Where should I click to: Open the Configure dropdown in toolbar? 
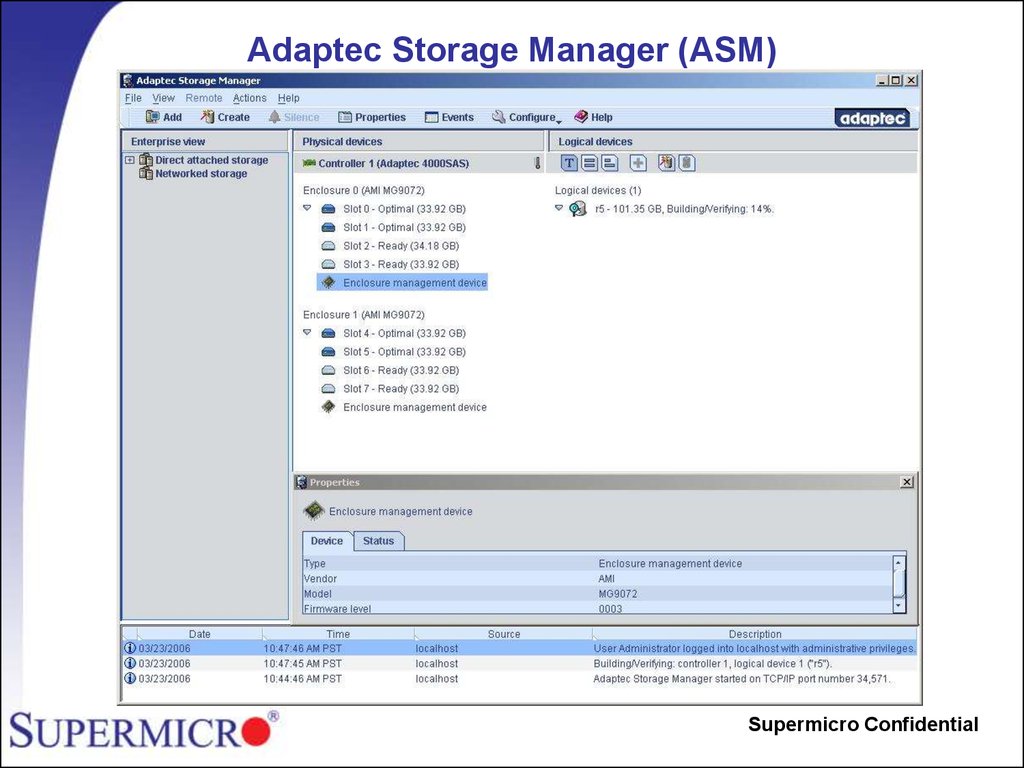coord(526,118)
